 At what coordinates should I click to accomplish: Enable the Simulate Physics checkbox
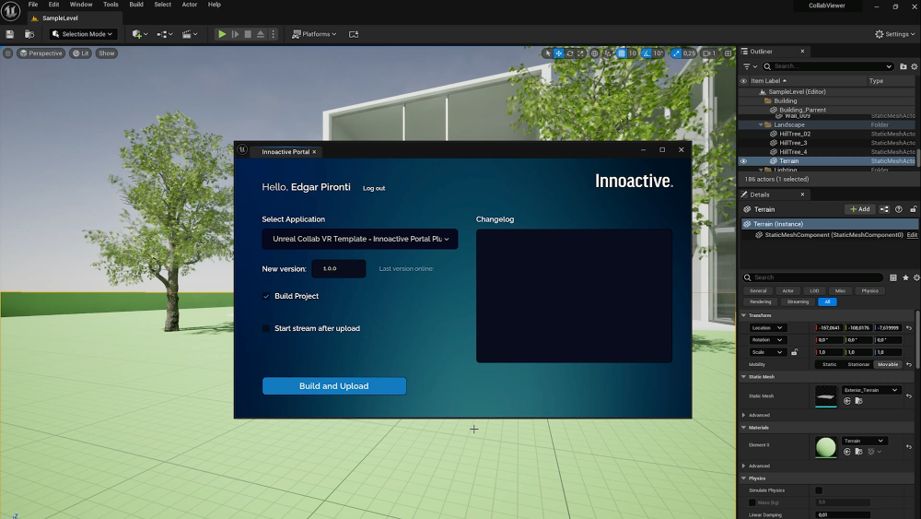click(819, 490)
